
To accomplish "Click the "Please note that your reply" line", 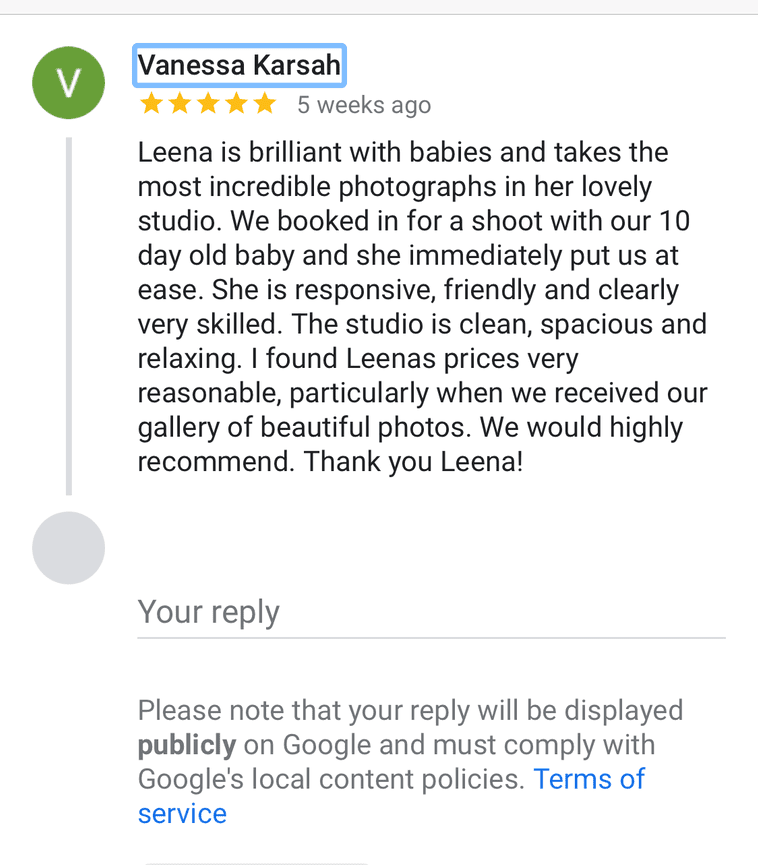I will coord(410,711).
